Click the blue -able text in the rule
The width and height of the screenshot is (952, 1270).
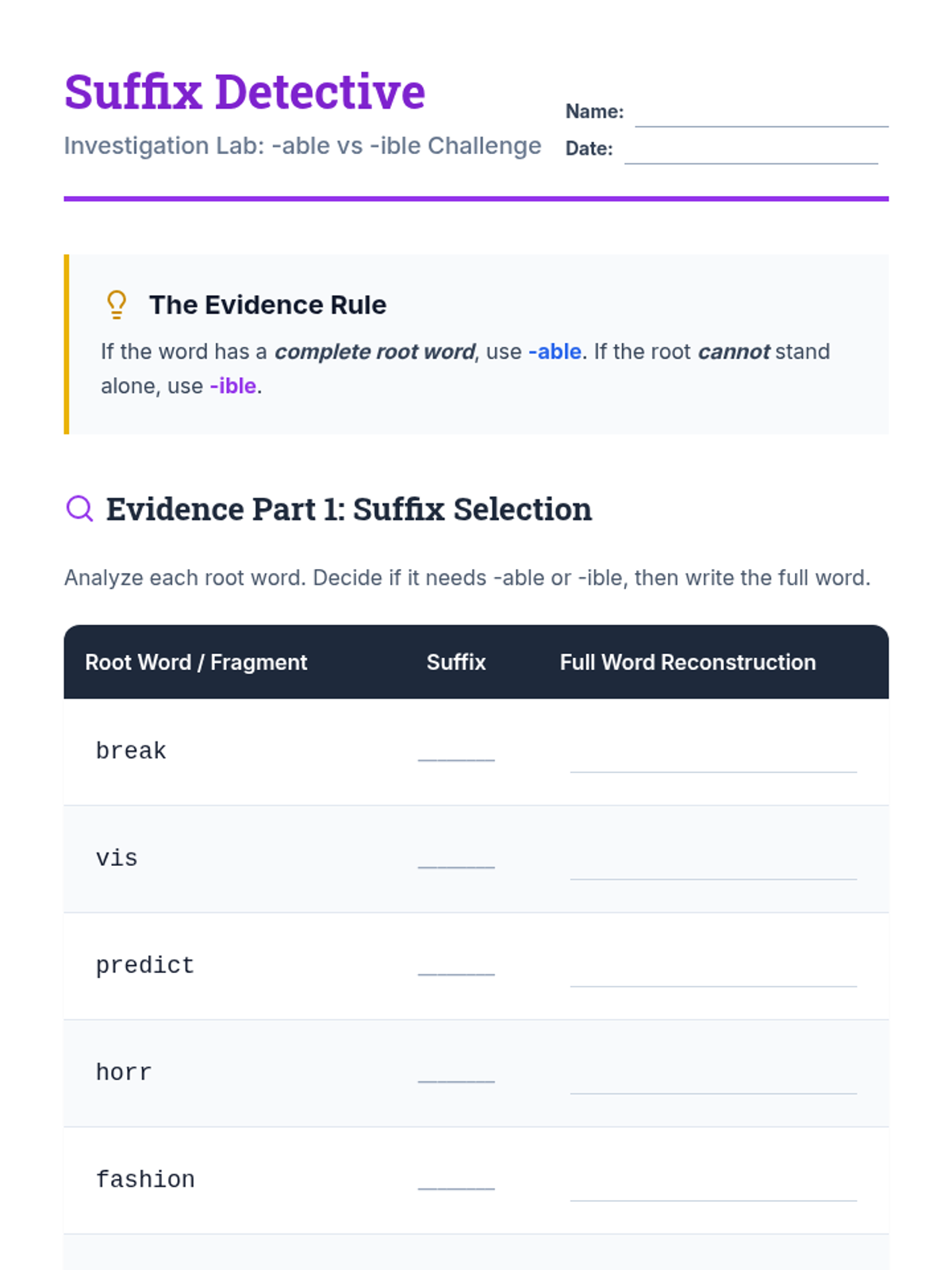tap(555, 352)
